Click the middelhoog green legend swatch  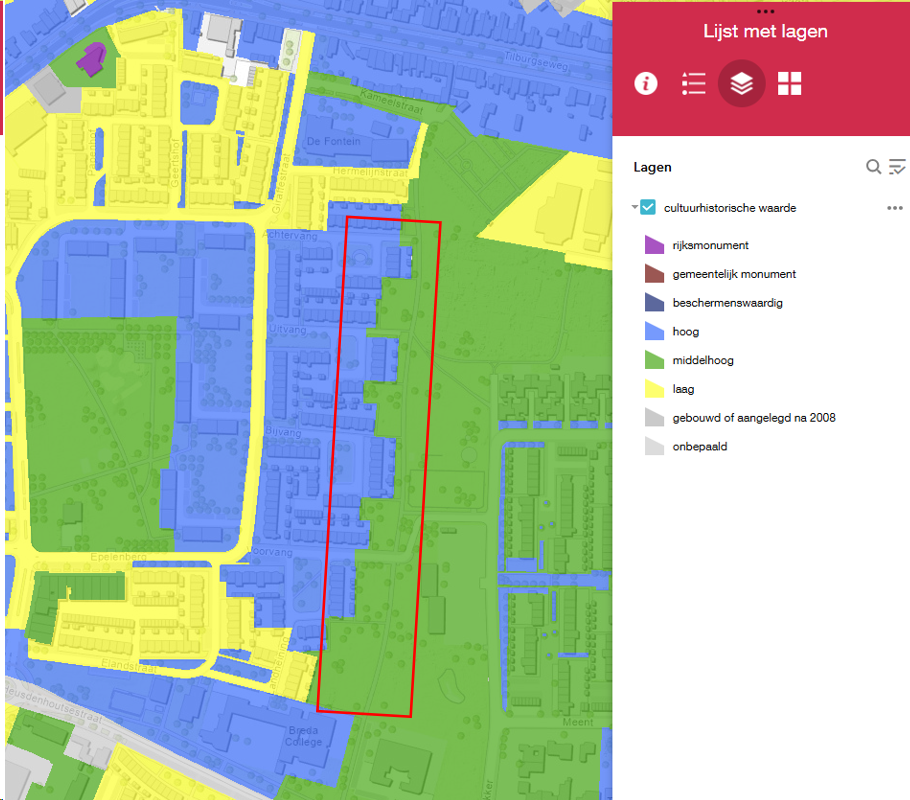(654, 360)
